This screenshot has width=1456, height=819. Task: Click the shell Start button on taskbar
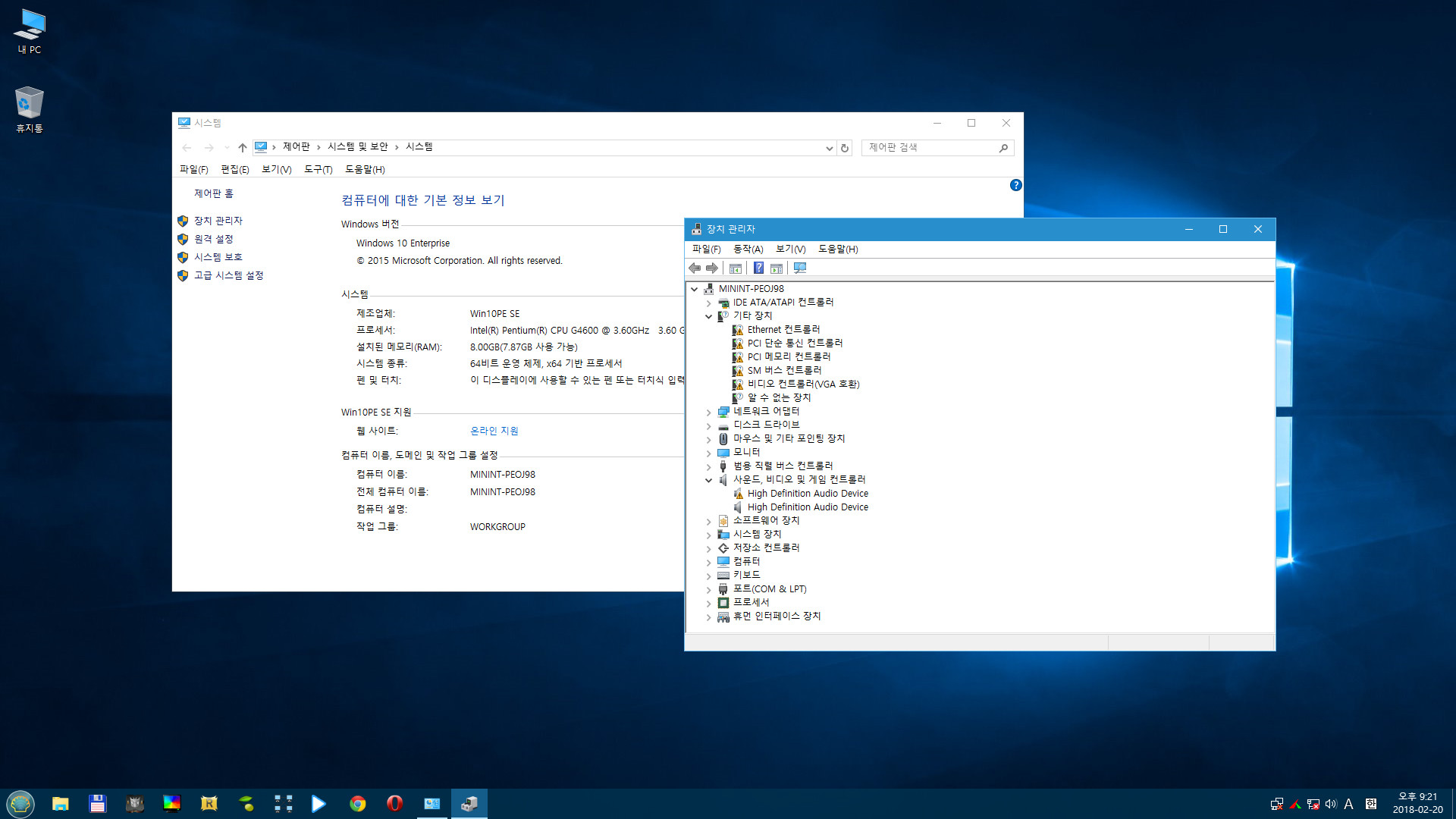(x=20, y=803)
